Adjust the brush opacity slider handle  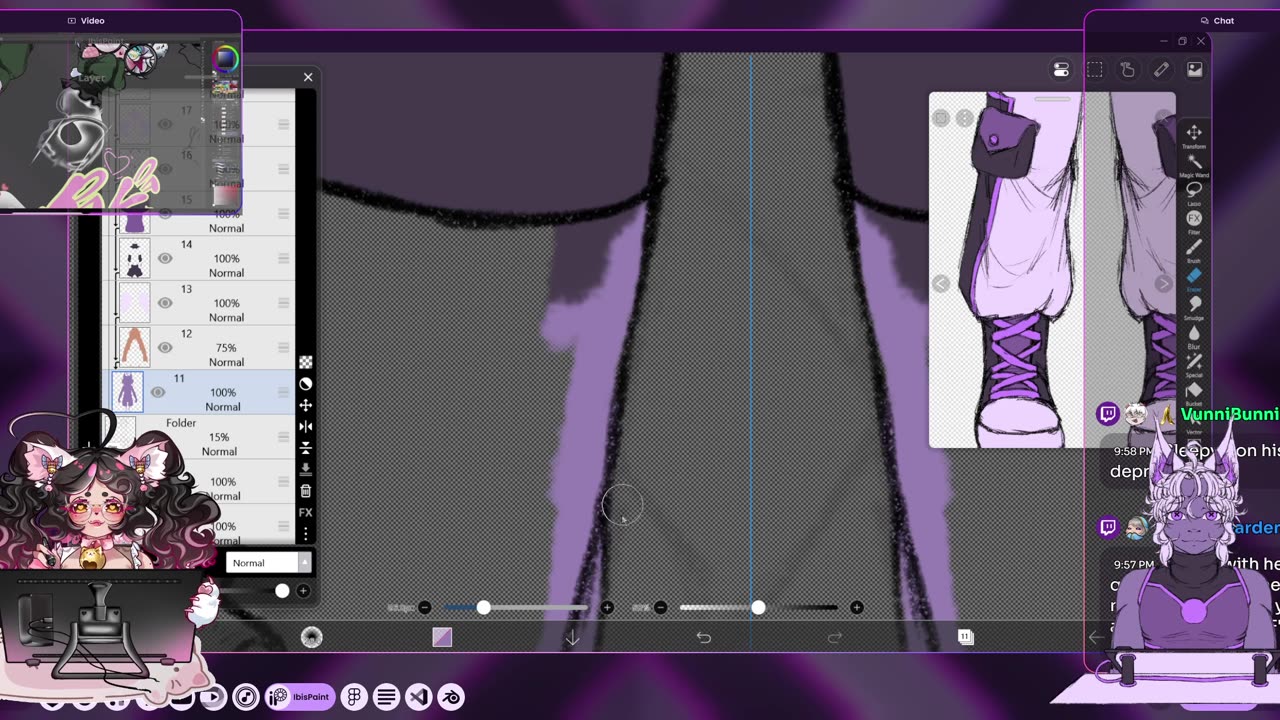(x=758, y=607)
